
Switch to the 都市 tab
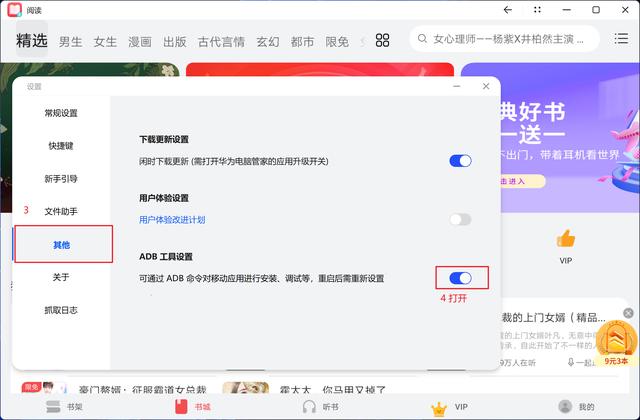(302, 42)
